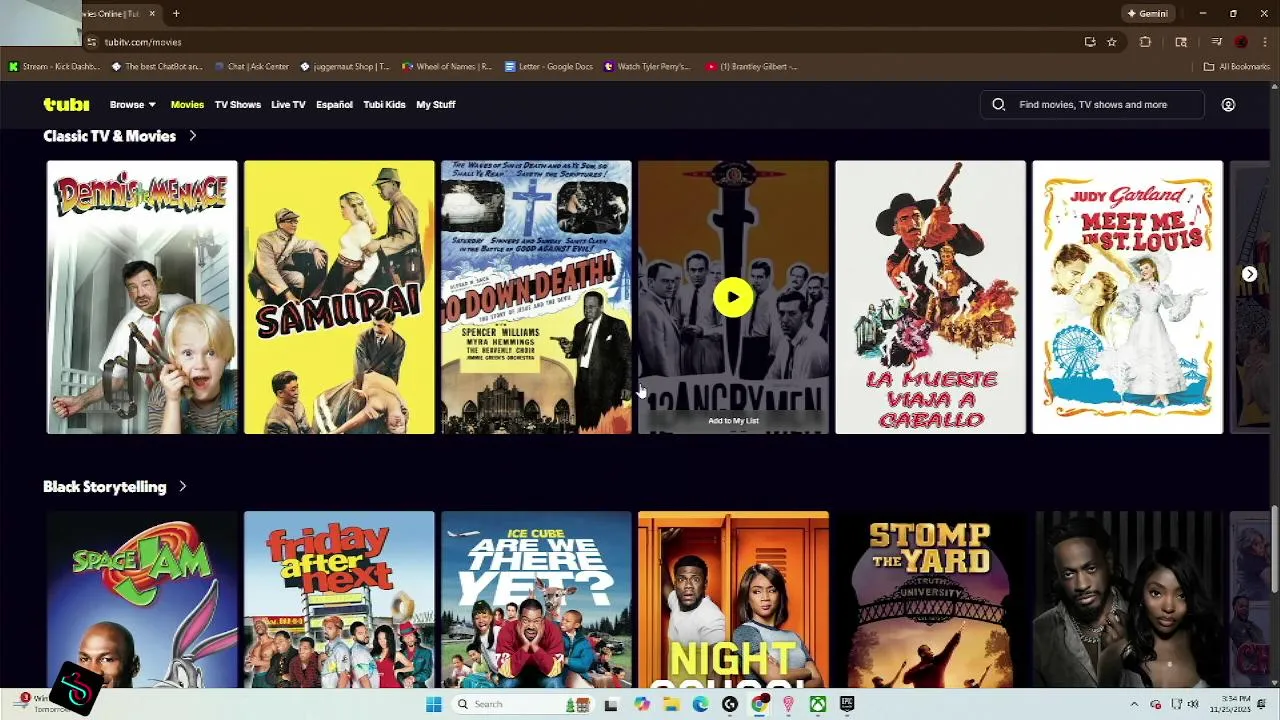Viewport: 1280px width, 720px height.
Task: Open Chrome media controls icon
Action: pyautogui.click(x=1216, y=42)
